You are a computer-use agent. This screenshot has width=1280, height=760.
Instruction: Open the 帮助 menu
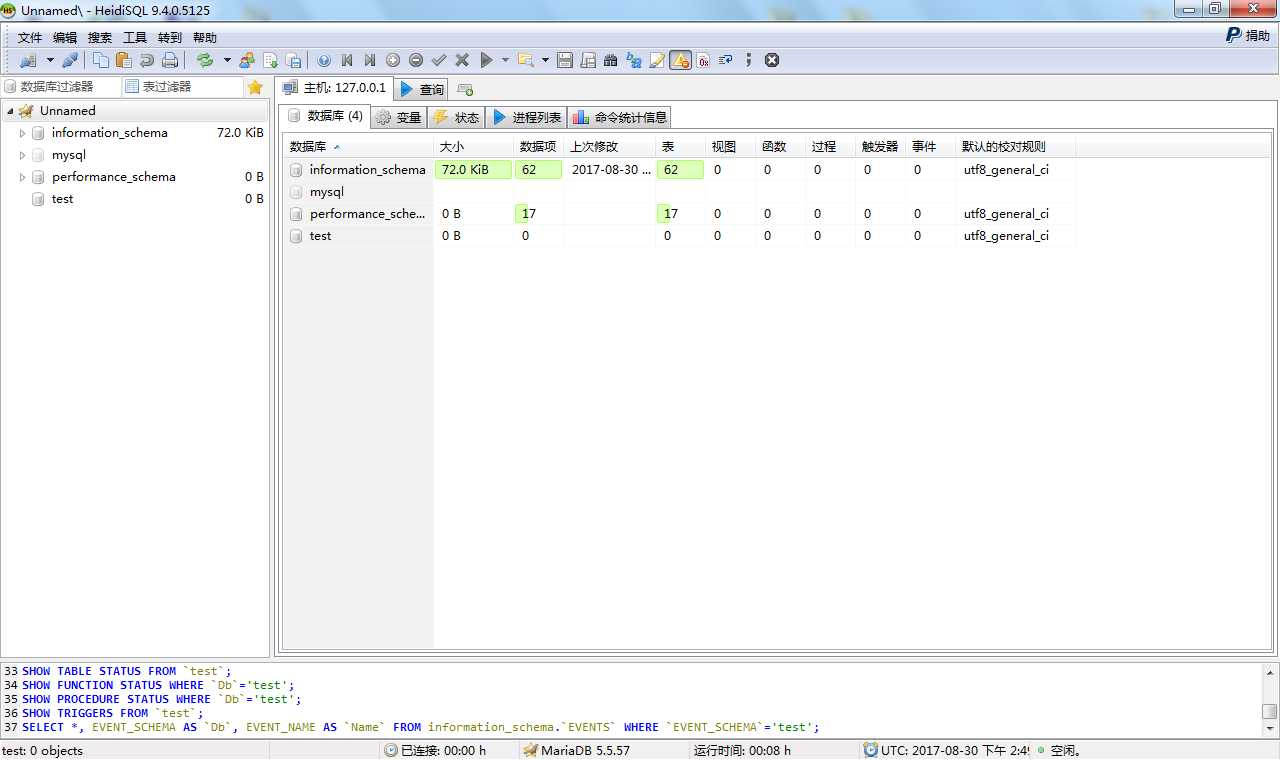coord(205,37)
